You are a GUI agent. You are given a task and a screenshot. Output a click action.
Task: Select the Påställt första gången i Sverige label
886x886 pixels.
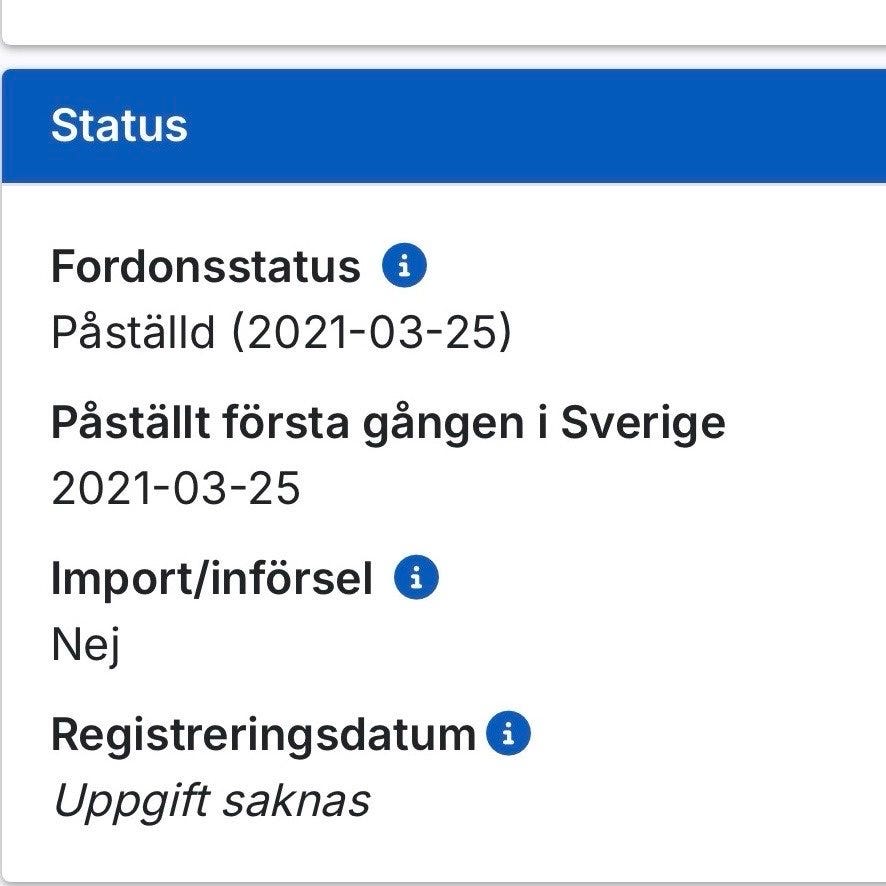point(388,424)
